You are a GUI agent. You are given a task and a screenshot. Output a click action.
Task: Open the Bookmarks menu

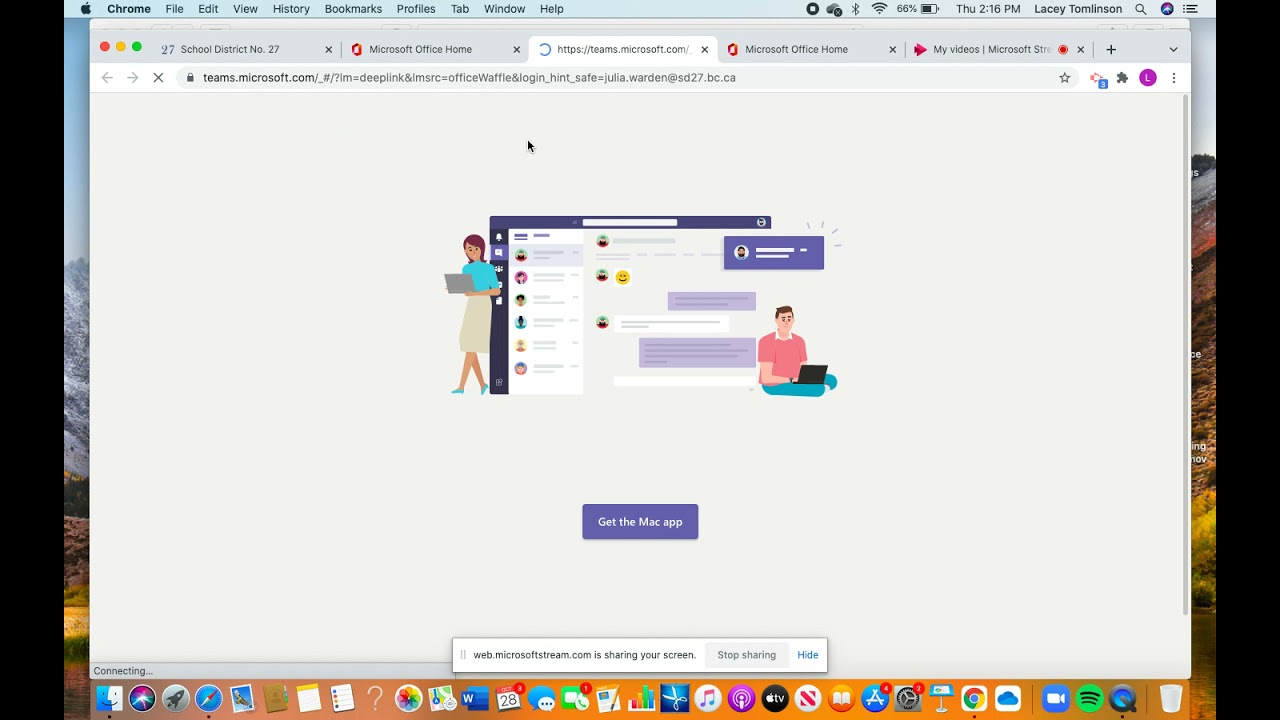click(353, 9)
